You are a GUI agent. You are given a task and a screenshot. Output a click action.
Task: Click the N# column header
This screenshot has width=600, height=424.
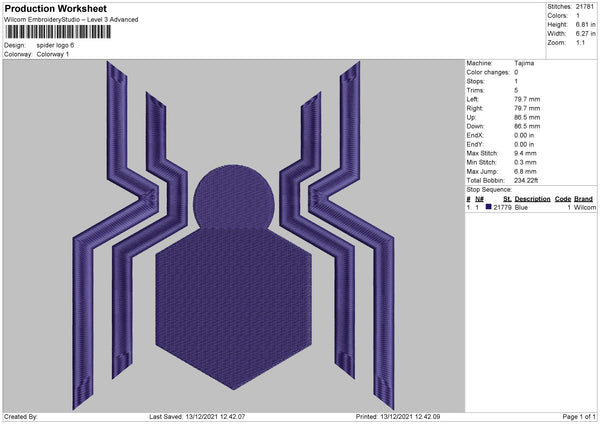point(482,198)
